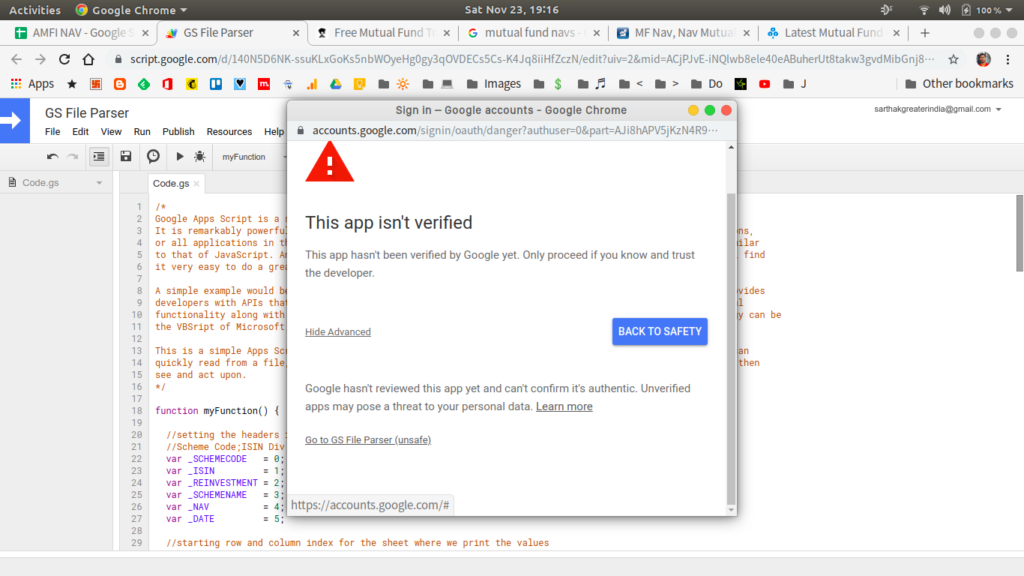Open the Google Drive bookmark icon
This screenshot has height=576, width=1024.
click(336, 84)
